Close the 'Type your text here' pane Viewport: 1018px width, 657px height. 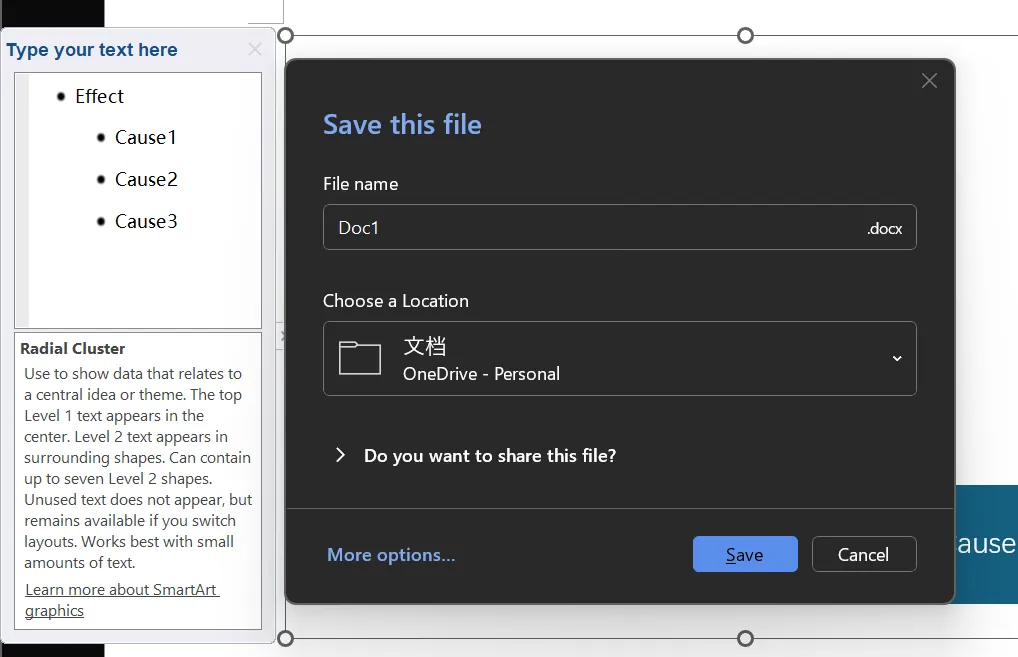pos(255,49)
